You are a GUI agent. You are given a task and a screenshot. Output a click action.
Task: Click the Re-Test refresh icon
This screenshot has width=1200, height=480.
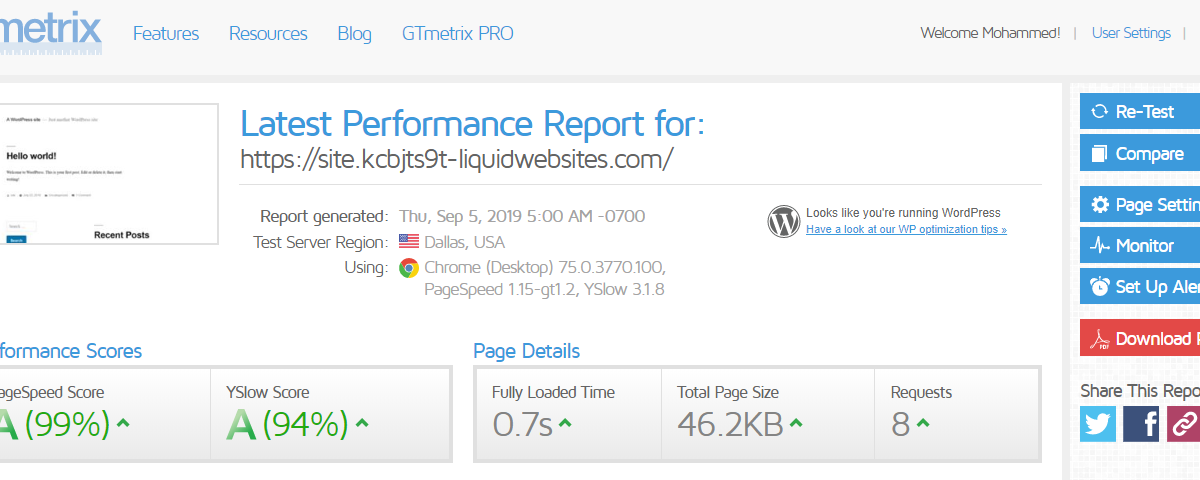[x=1100, y=111]
